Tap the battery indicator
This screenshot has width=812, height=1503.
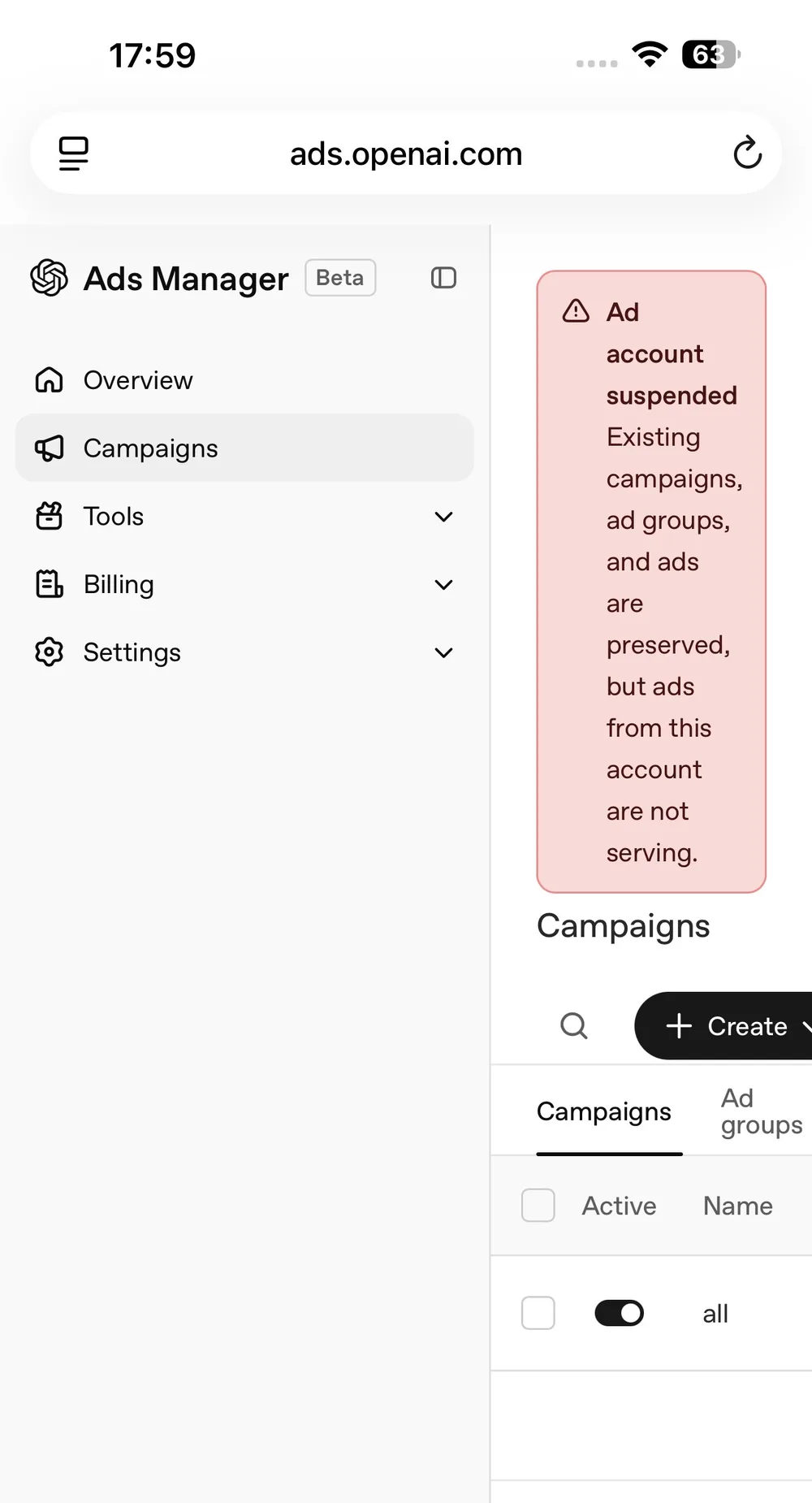point(711,54)
